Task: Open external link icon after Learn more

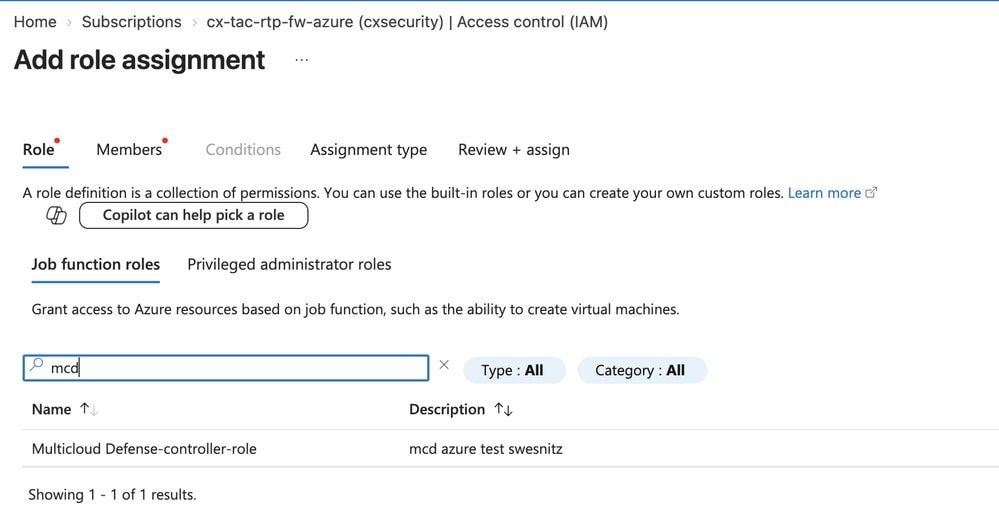Action: point(871,192)
